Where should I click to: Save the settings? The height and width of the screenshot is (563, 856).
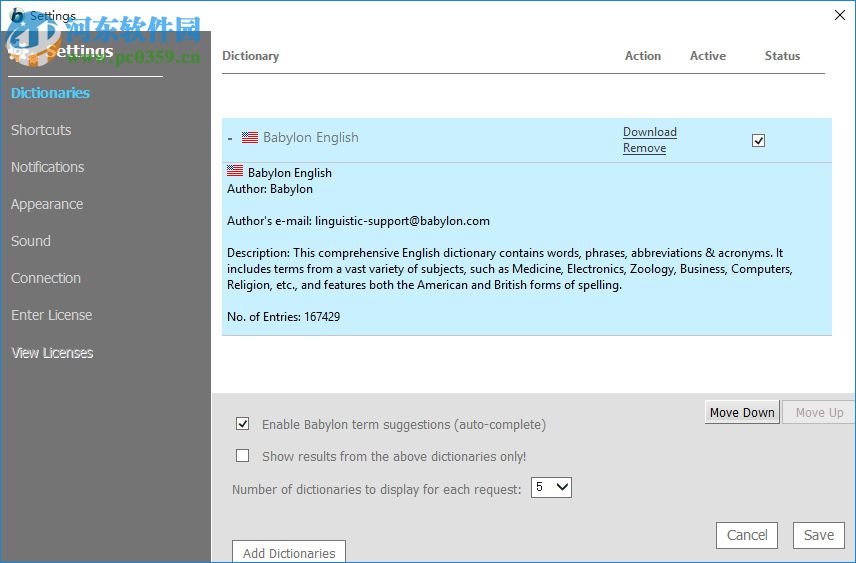819,535
